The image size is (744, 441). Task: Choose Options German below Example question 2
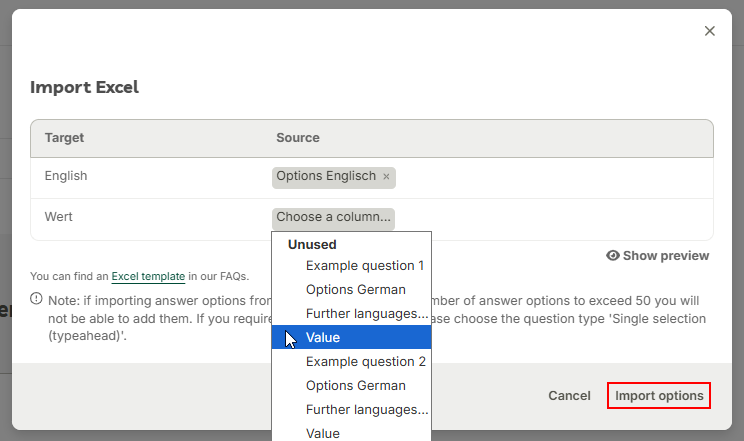tap(352, 385)
